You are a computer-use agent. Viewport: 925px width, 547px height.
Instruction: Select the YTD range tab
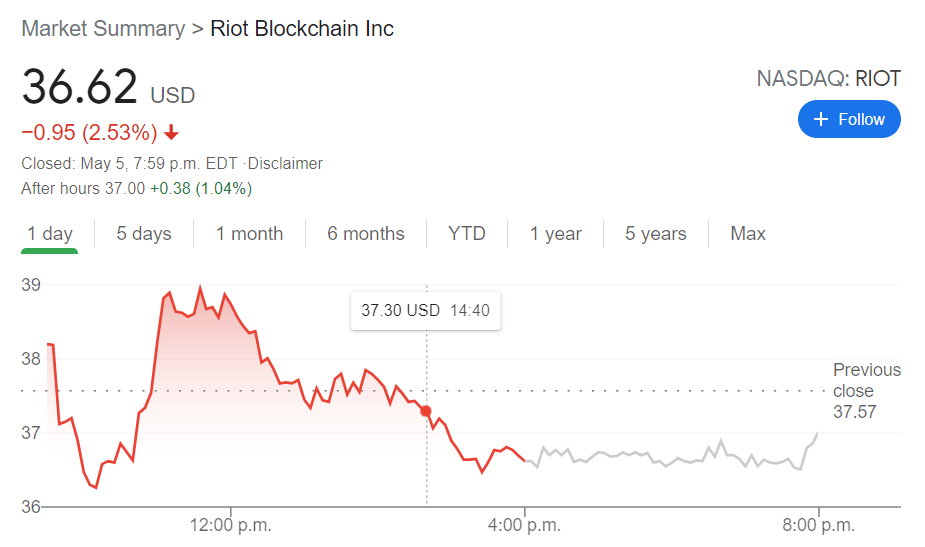(x=467, y=234)
